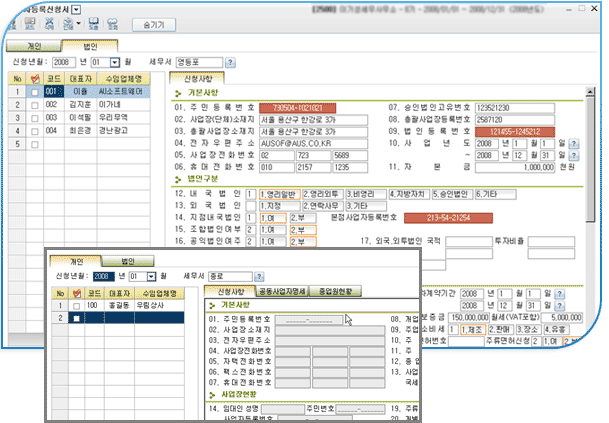Click help icon next to 종로 in inset window
This screenshot has height=423, width=609.
point(259,277)
